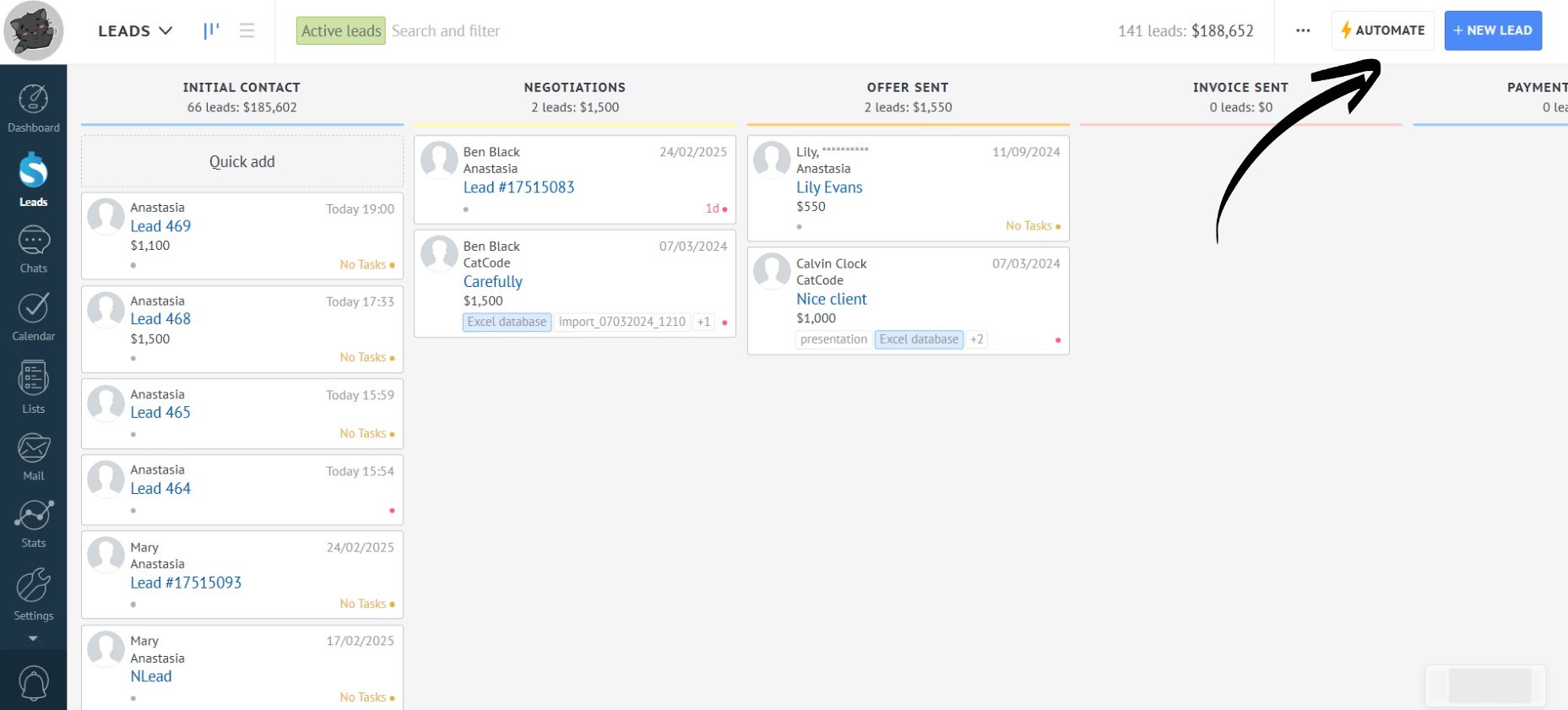Screen dimensions: 1568x710
Task: Switch to list view layout
Action: [x=247, y=31]
